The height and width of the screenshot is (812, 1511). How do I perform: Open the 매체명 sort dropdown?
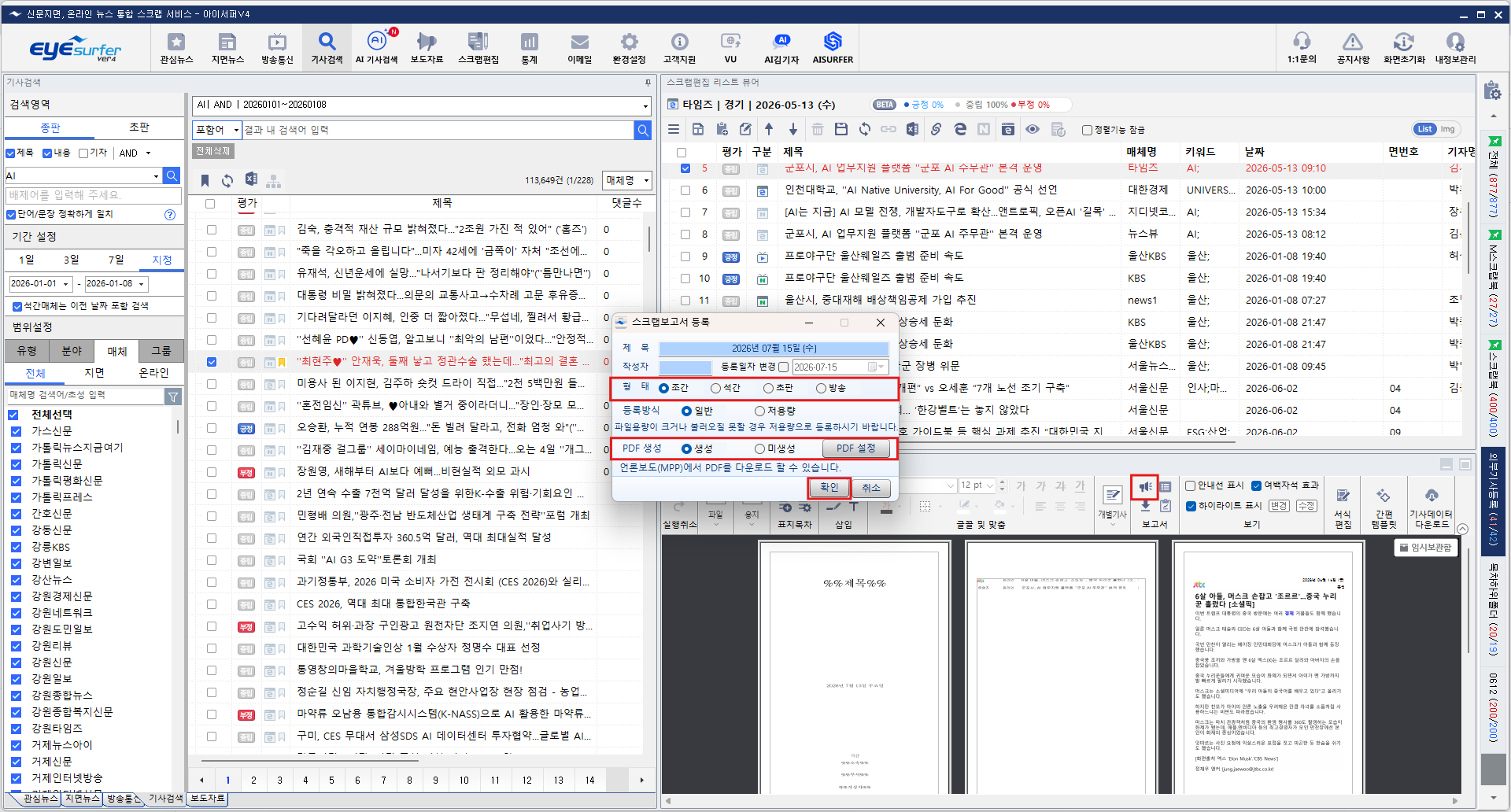coord(627,180)
